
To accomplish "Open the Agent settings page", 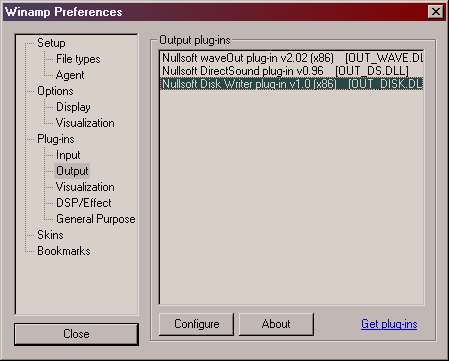I will click(70, 75).
